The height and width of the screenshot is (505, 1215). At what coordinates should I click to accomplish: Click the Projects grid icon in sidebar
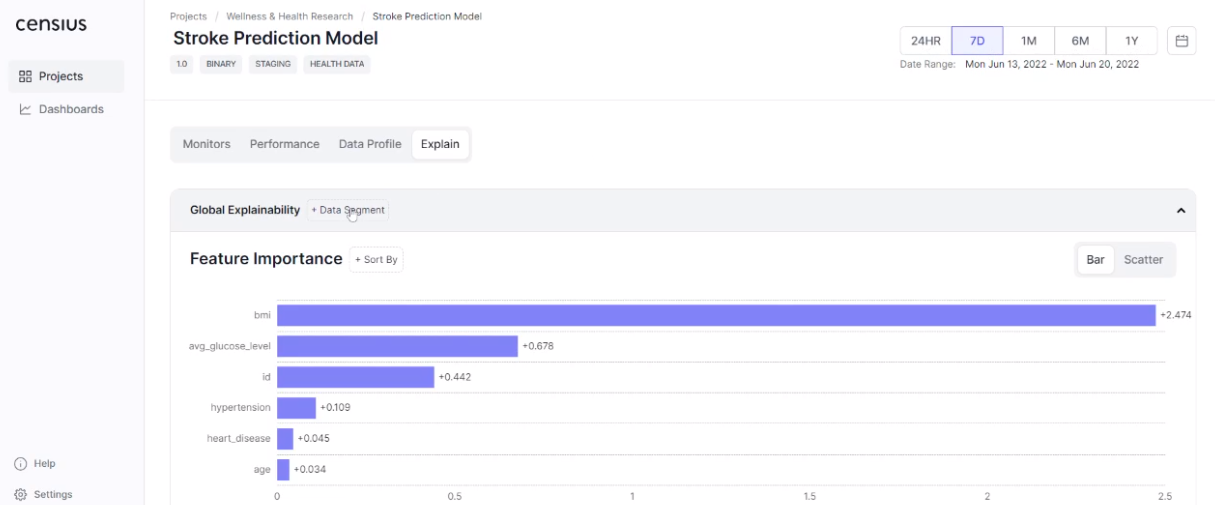pyautogui.click(x=26, y=76)
